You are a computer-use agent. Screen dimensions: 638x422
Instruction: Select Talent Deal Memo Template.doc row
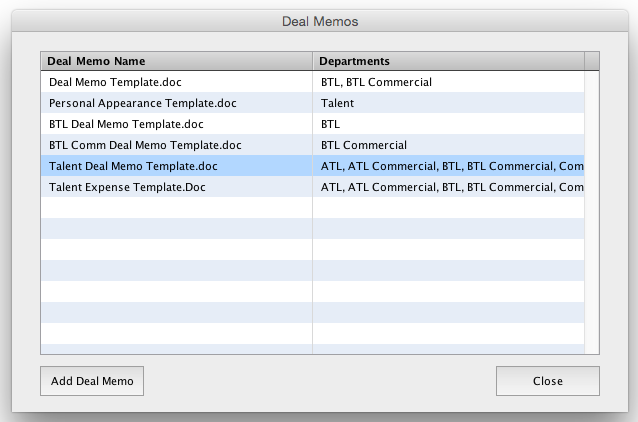[x=312, y=166]
